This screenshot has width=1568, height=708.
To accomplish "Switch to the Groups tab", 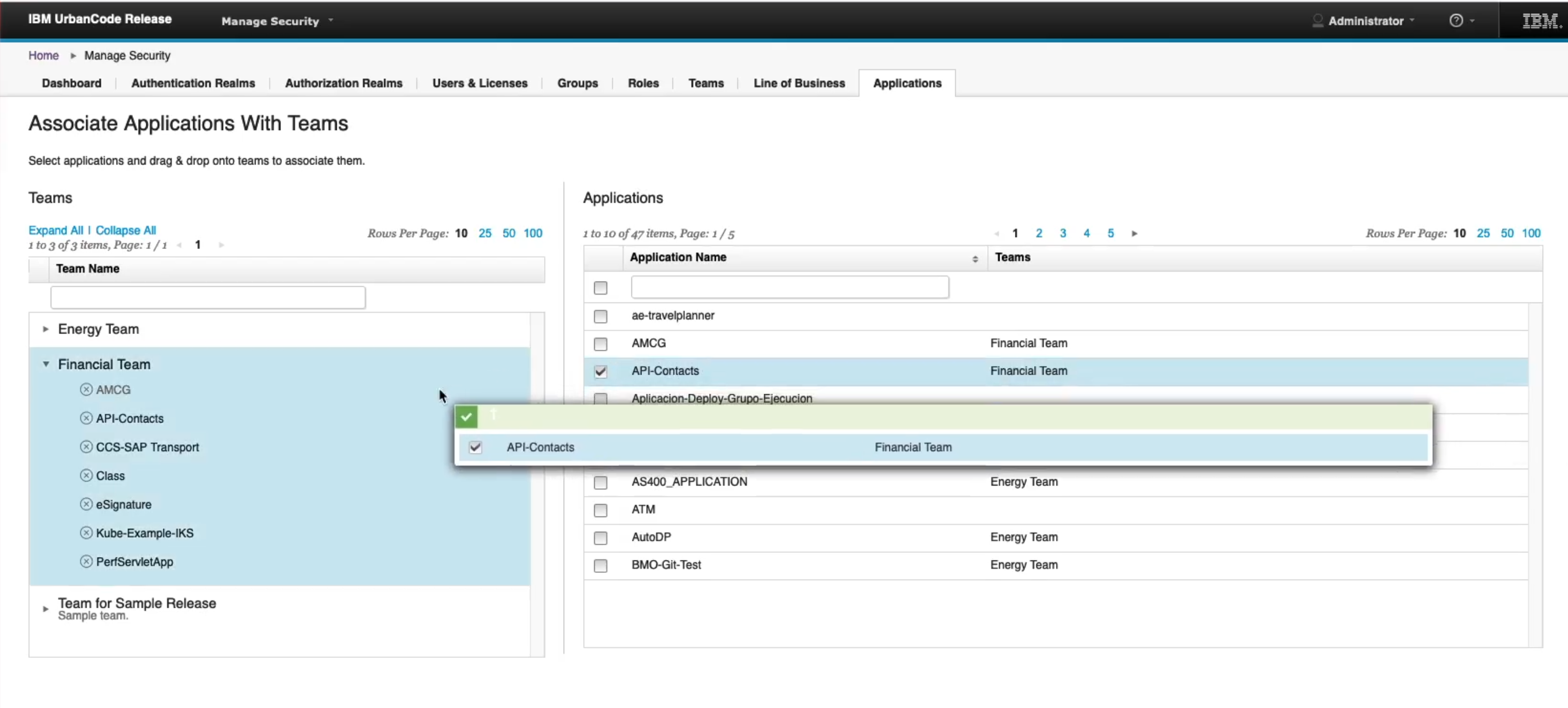I will (x=578, y=83).
